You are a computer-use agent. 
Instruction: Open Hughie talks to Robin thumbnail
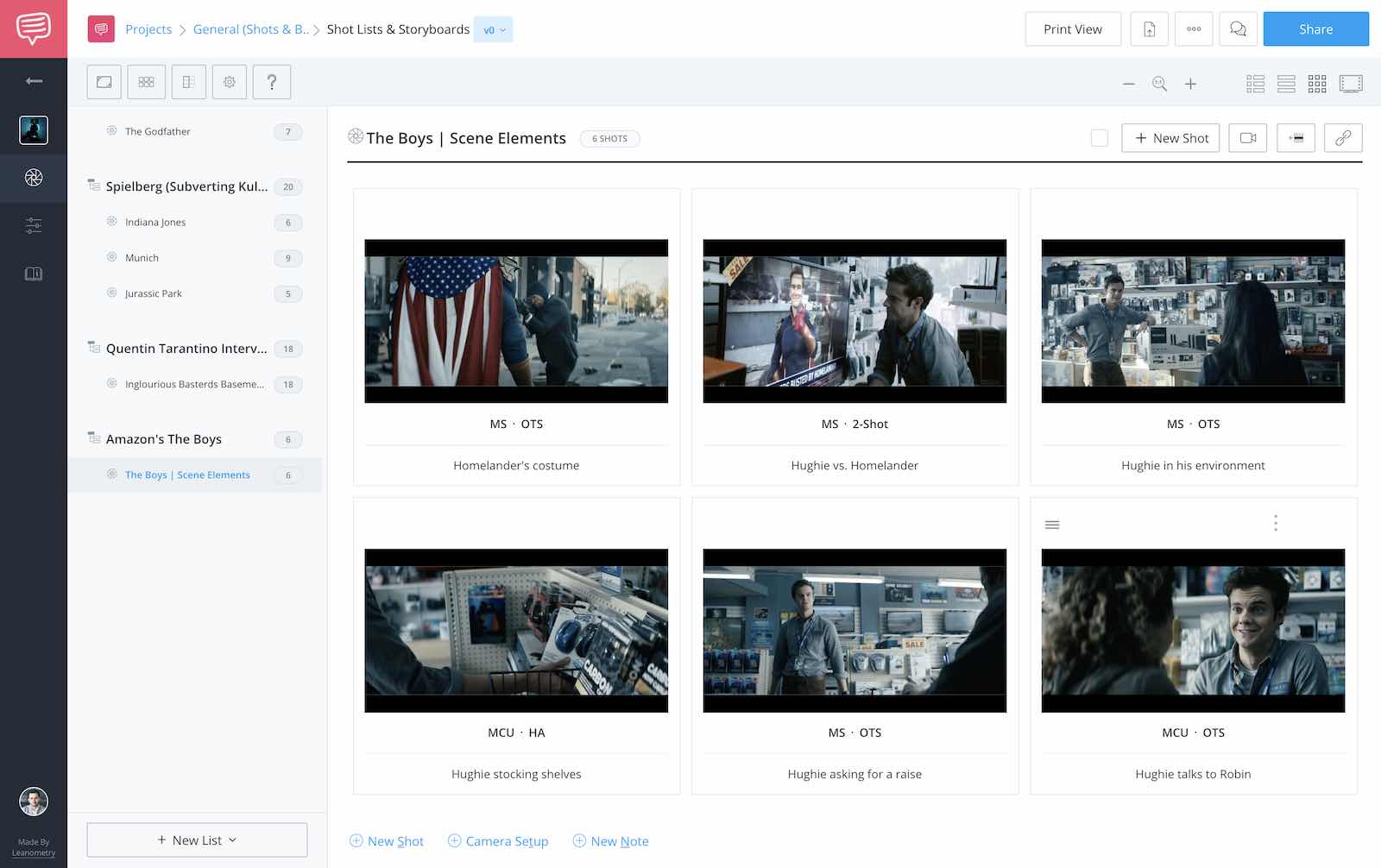[1193, 631]
